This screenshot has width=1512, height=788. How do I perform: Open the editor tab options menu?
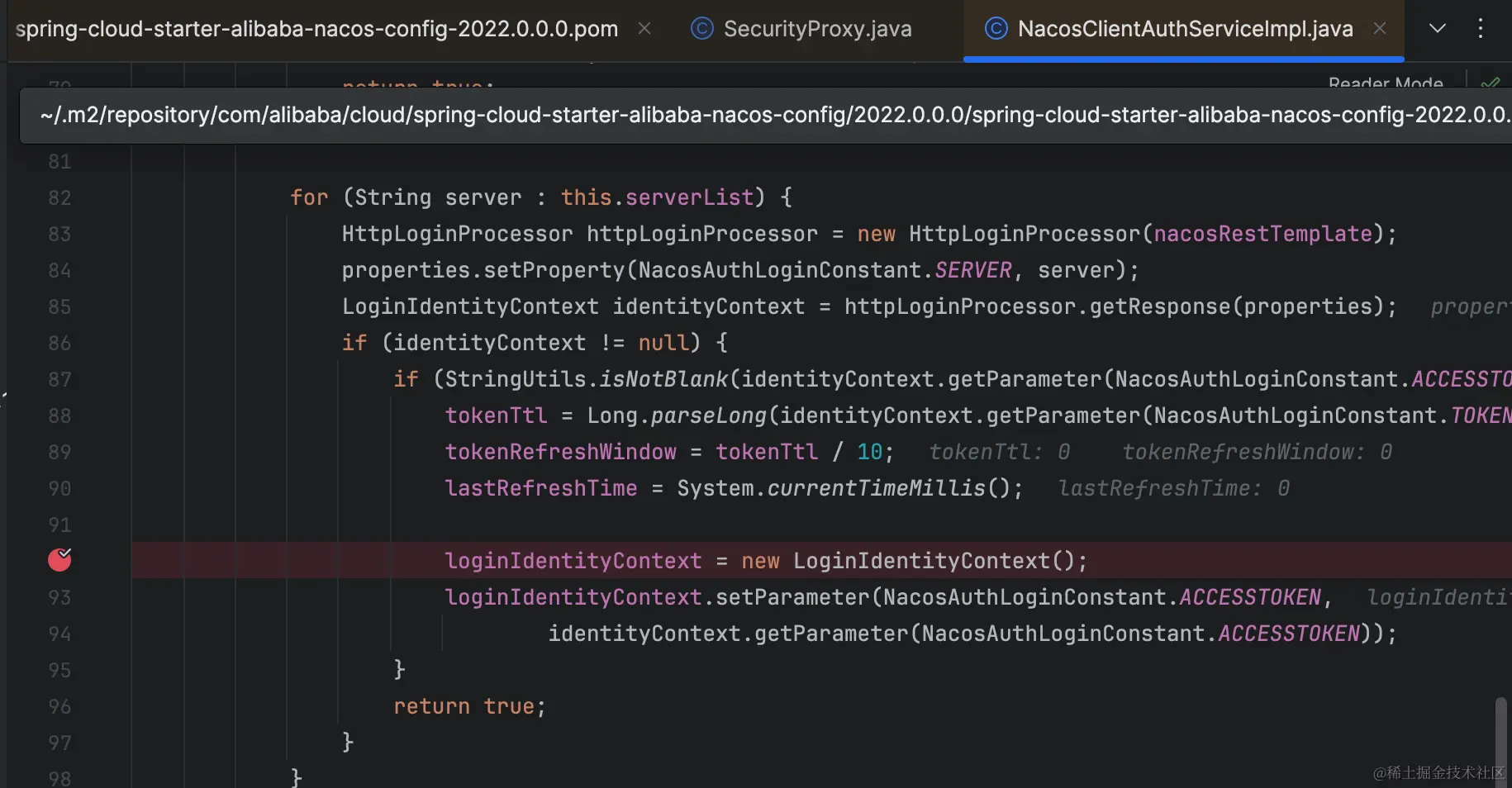pos(1481,29)
